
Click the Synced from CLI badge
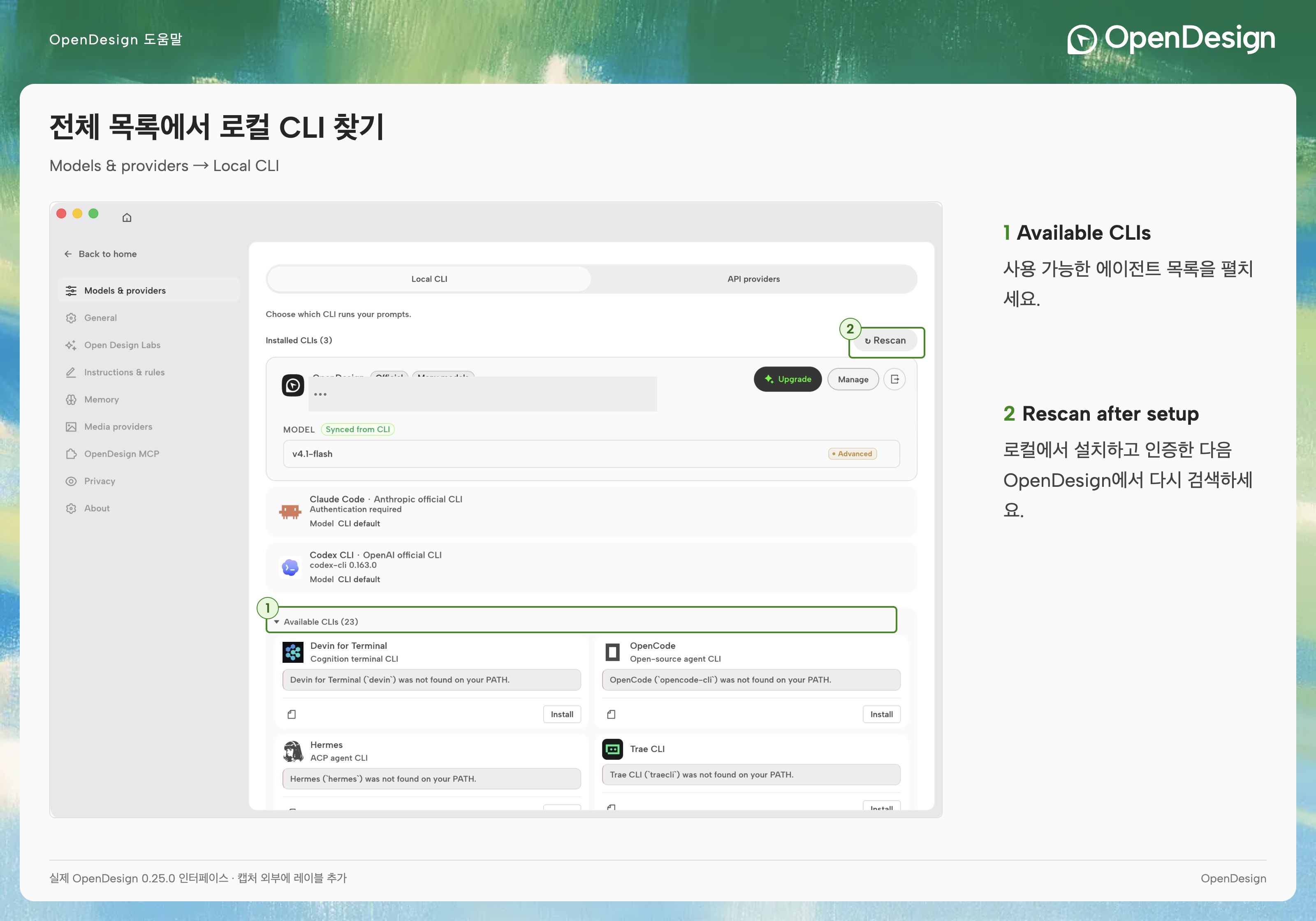(358, 429)
